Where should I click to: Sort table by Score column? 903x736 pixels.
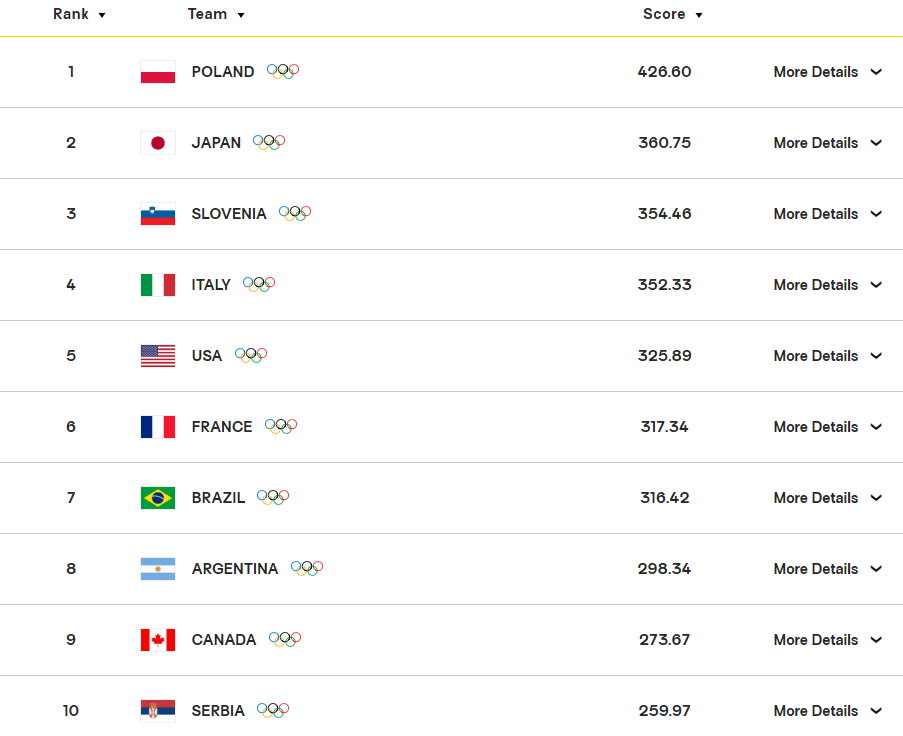672,14
